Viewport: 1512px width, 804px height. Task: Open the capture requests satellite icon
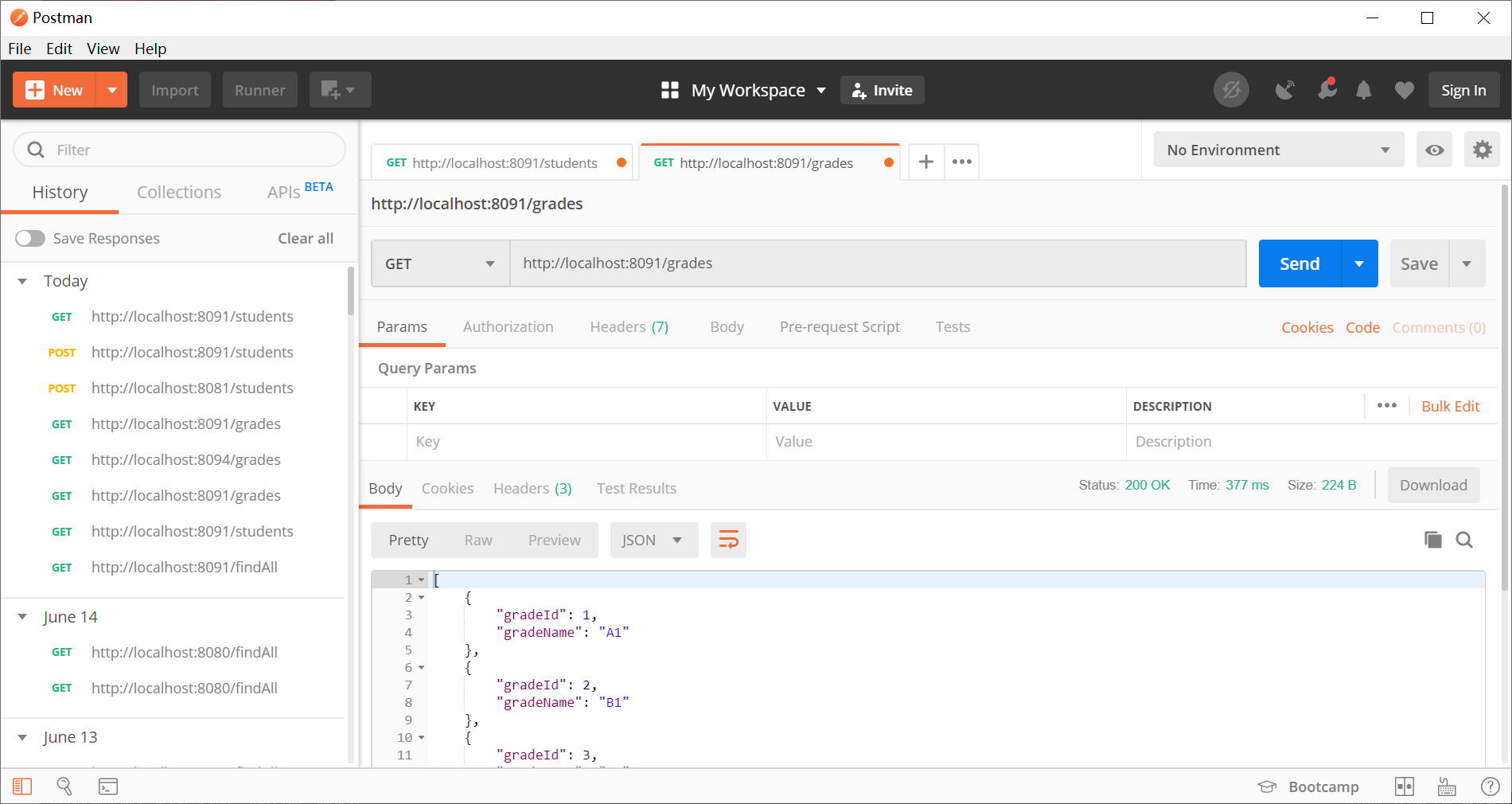point(1284,90)
